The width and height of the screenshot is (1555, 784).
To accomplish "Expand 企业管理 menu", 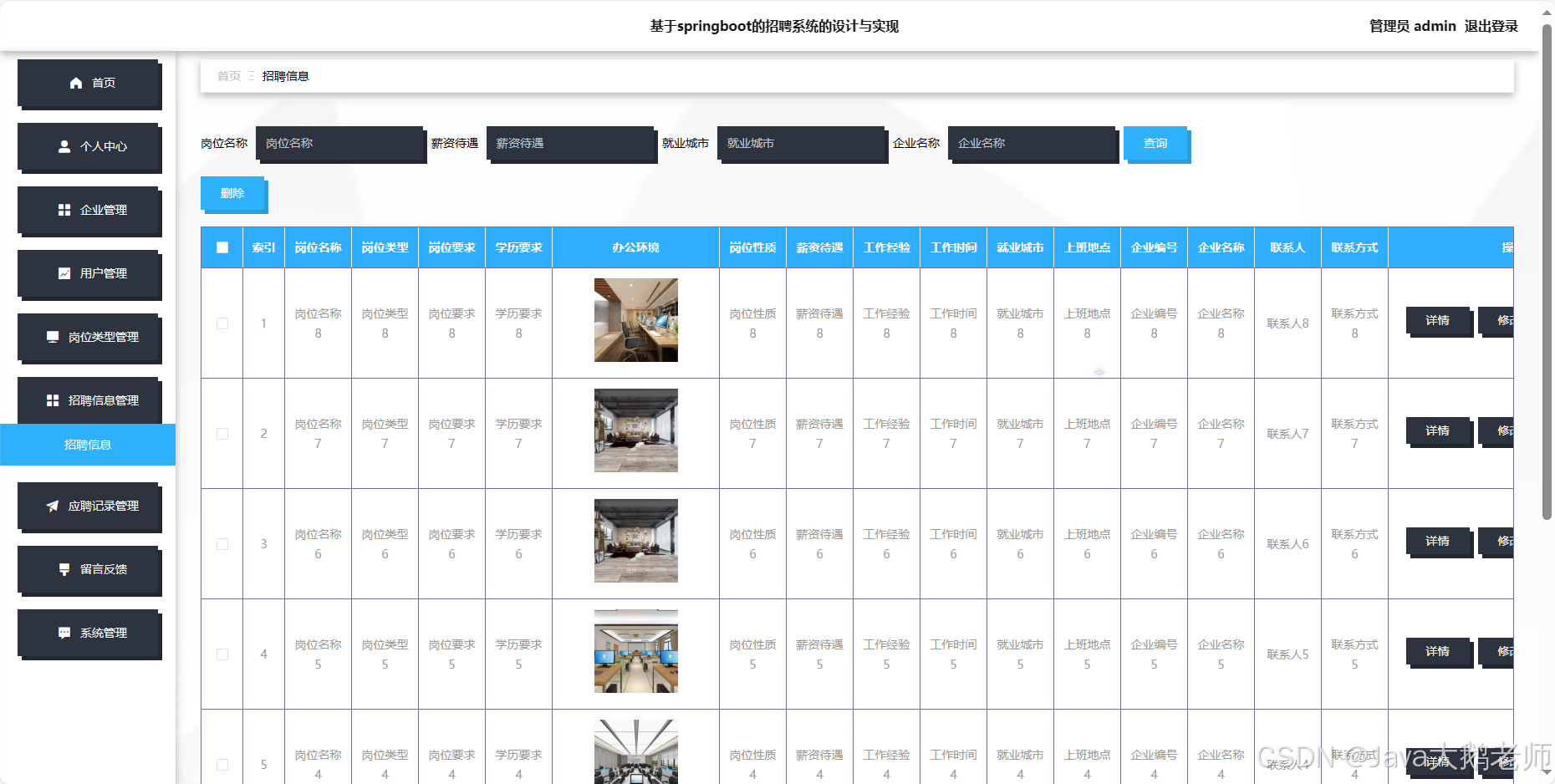I will [89, 210].
